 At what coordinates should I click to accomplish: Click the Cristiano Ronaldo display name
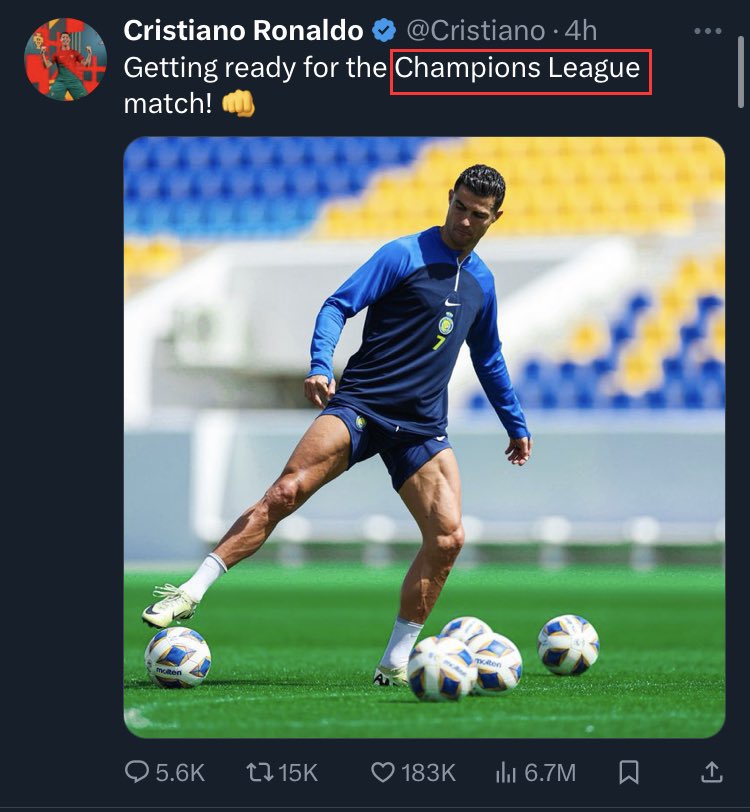[x=243, y=31]
